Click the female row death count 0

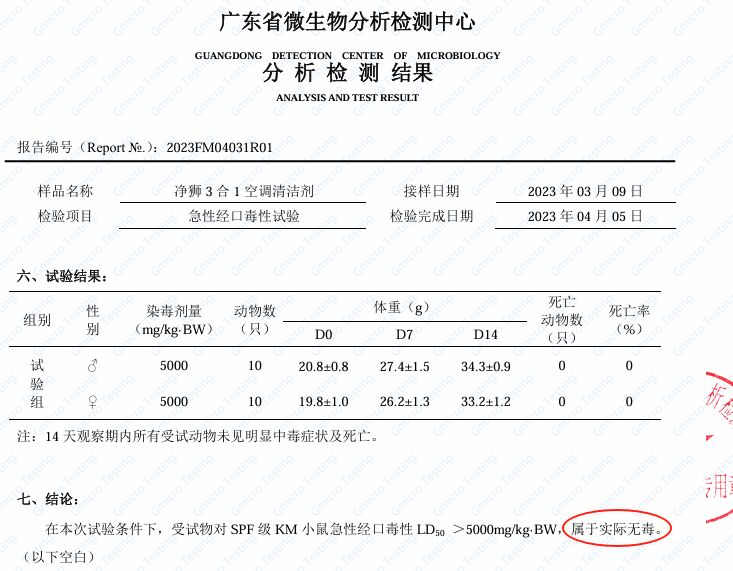tap(562, 402)
